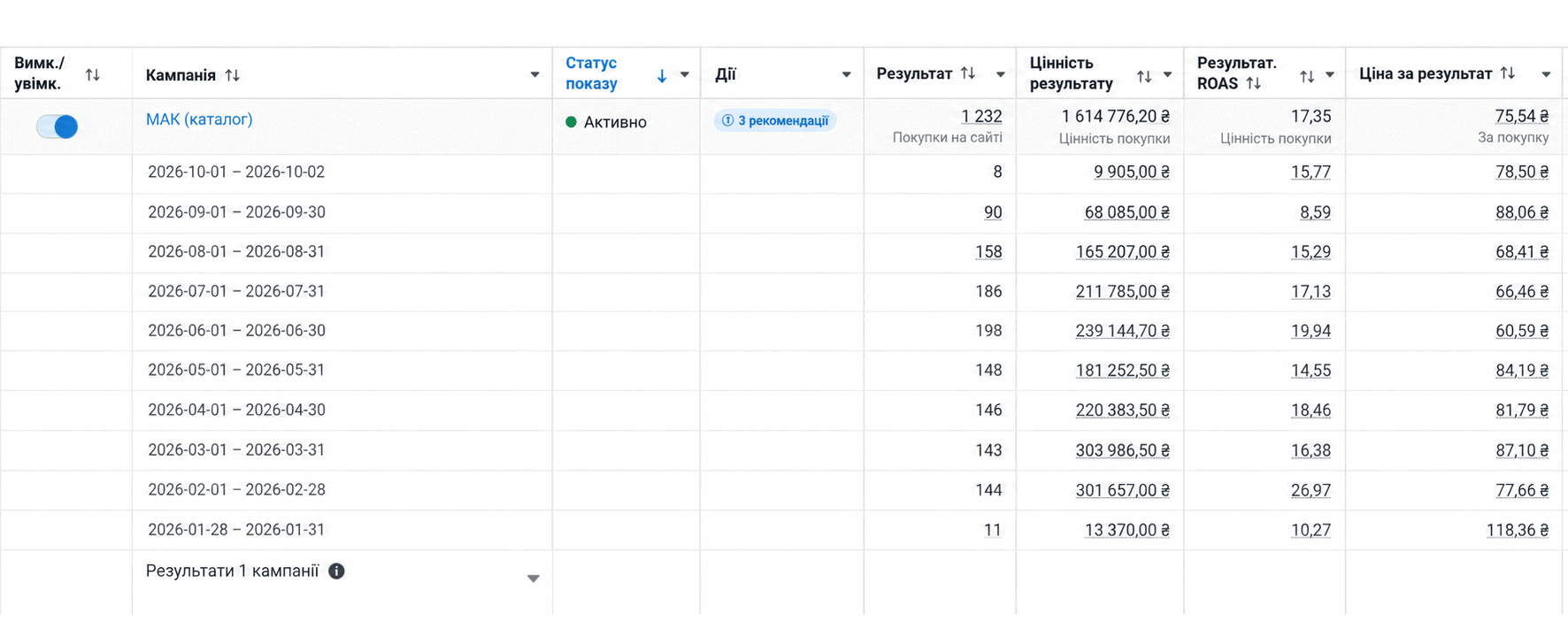This screenshot has width=1568, height=644.
Task: Toggle the МАК (каталог) campaign off
Action: 57,126
